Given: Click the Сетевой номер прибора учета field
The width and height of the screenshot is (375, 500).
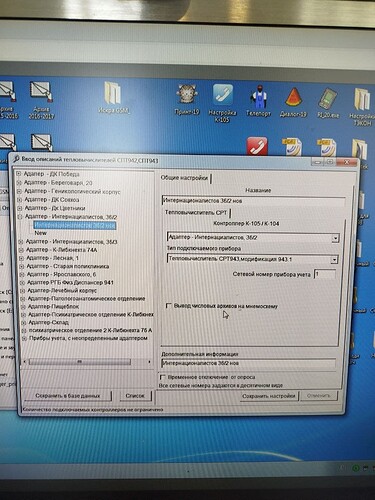Looking at the screenshot, I should pyautogui.click(x=325, y=274).
